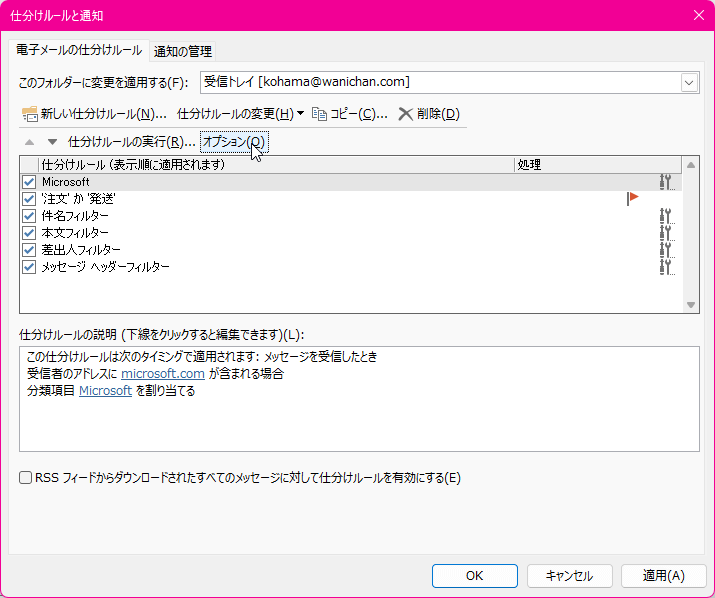Move rule down with down arrow

52,142
